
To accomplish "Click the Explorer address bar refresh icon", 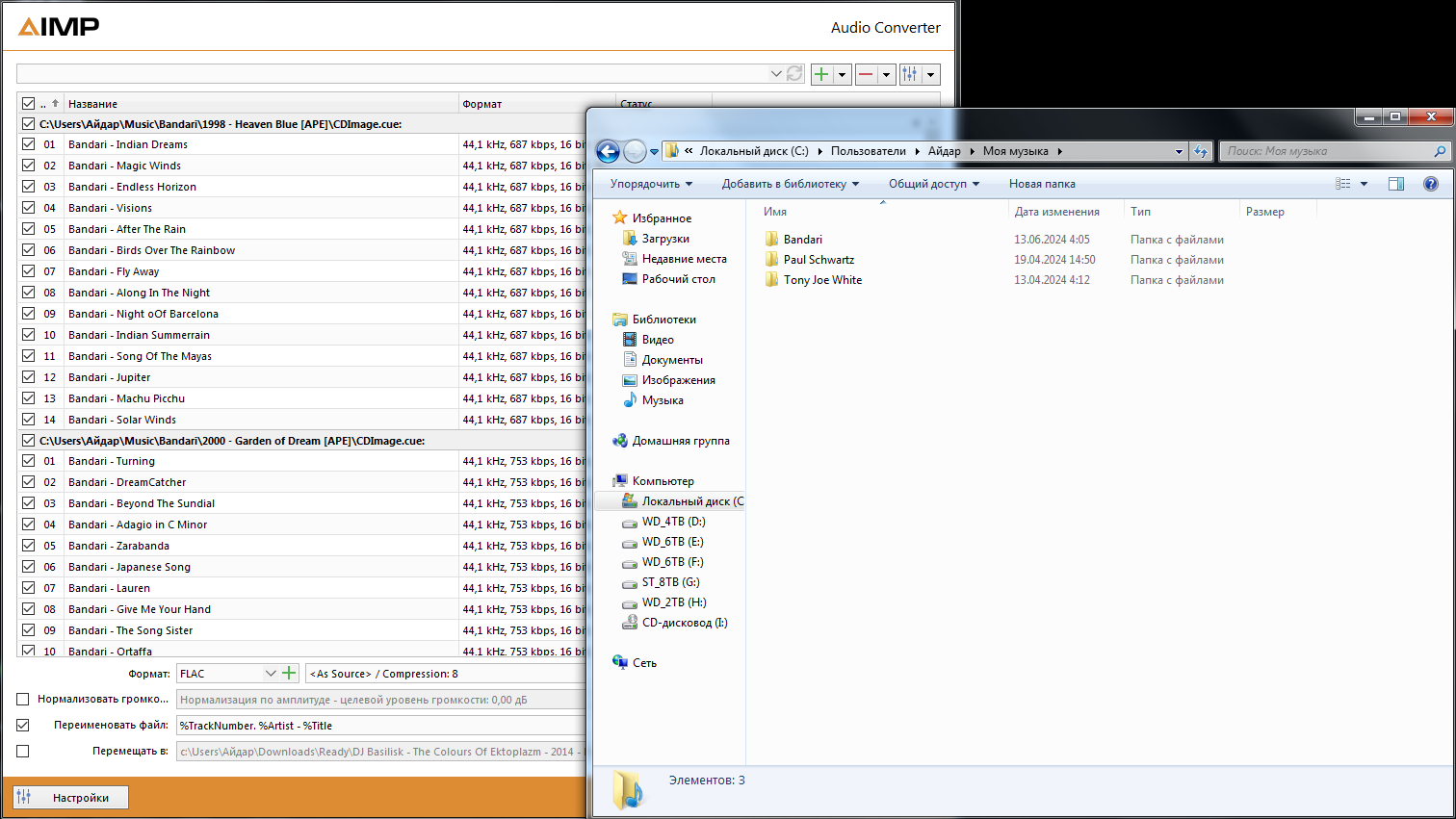I will [x=1201, y=151].
